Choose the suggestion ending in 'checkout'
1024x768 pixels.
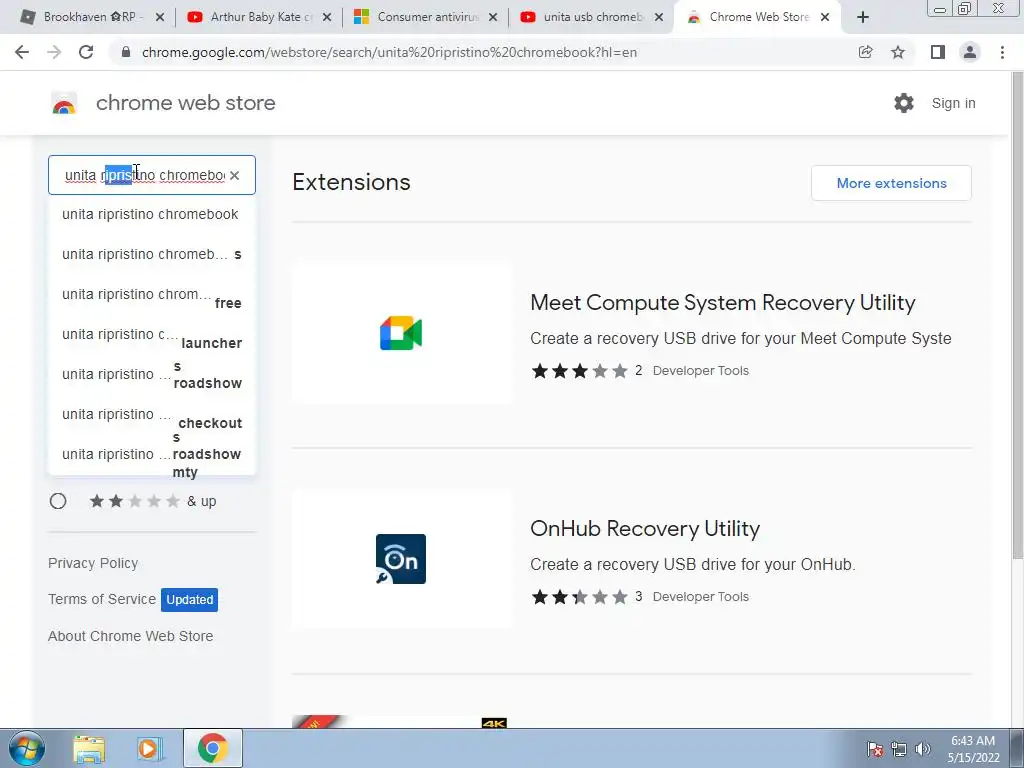(151, 415)
